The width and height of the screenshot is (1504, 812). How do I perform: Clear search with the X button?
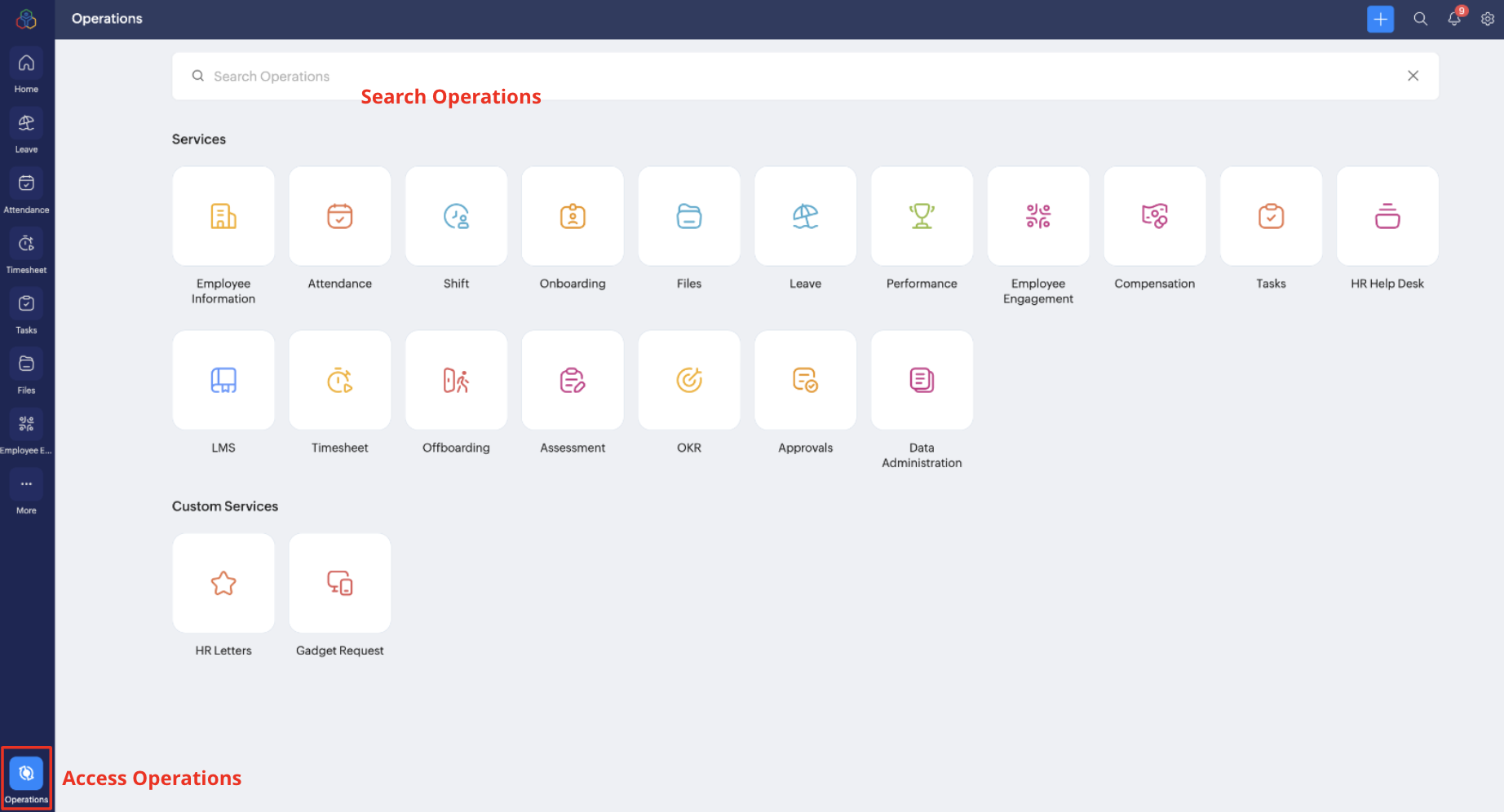[x=1413, y=76]
